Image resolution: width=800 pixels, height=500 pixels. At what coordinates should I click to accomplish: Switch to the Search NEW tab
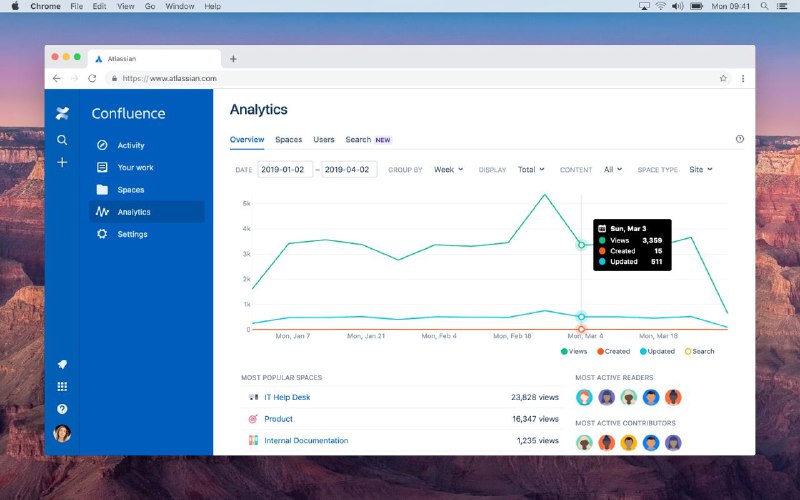click(368, 139)
